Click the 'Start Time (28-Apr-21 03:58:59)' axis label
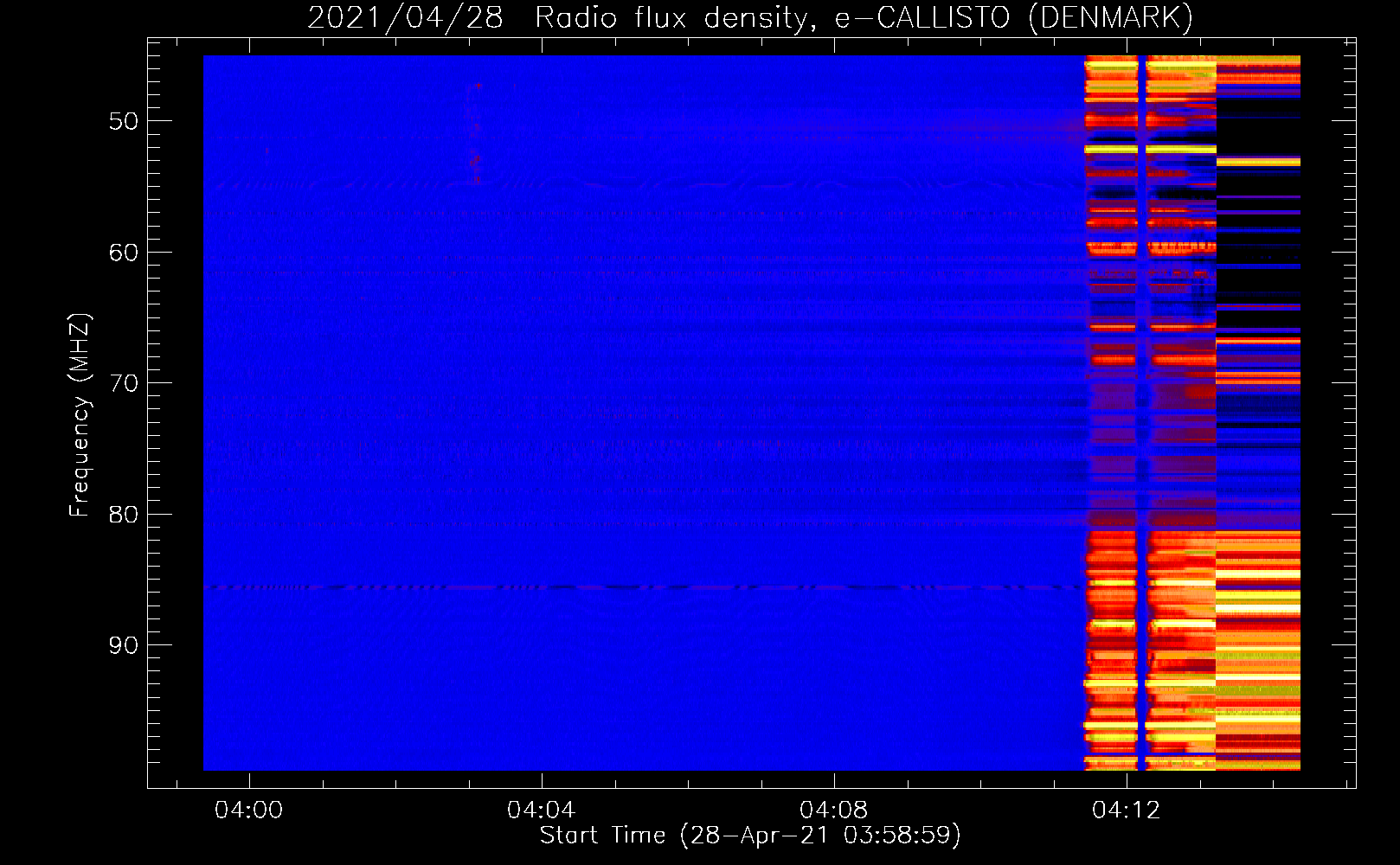The image size is (1400, 865). [x=750, y=836]
